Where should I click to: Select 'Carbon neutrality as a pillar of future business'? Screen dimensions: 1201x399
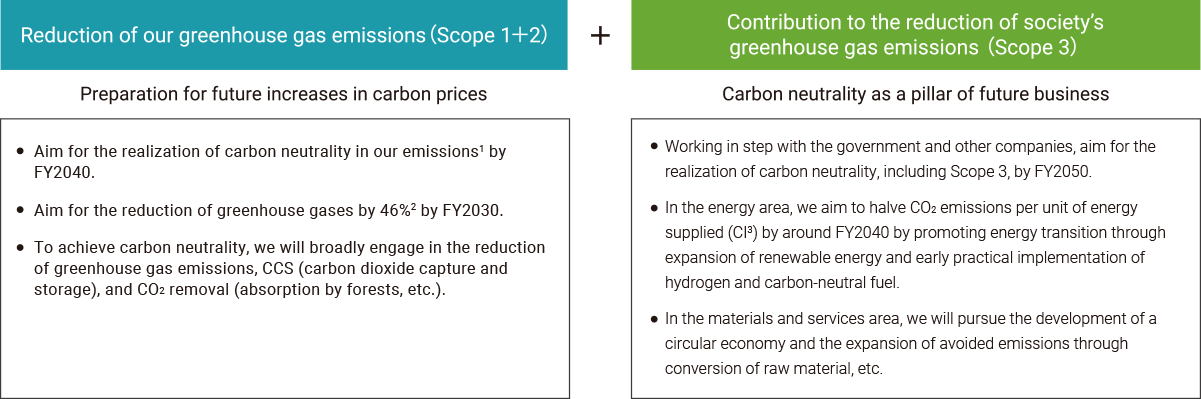916,95
